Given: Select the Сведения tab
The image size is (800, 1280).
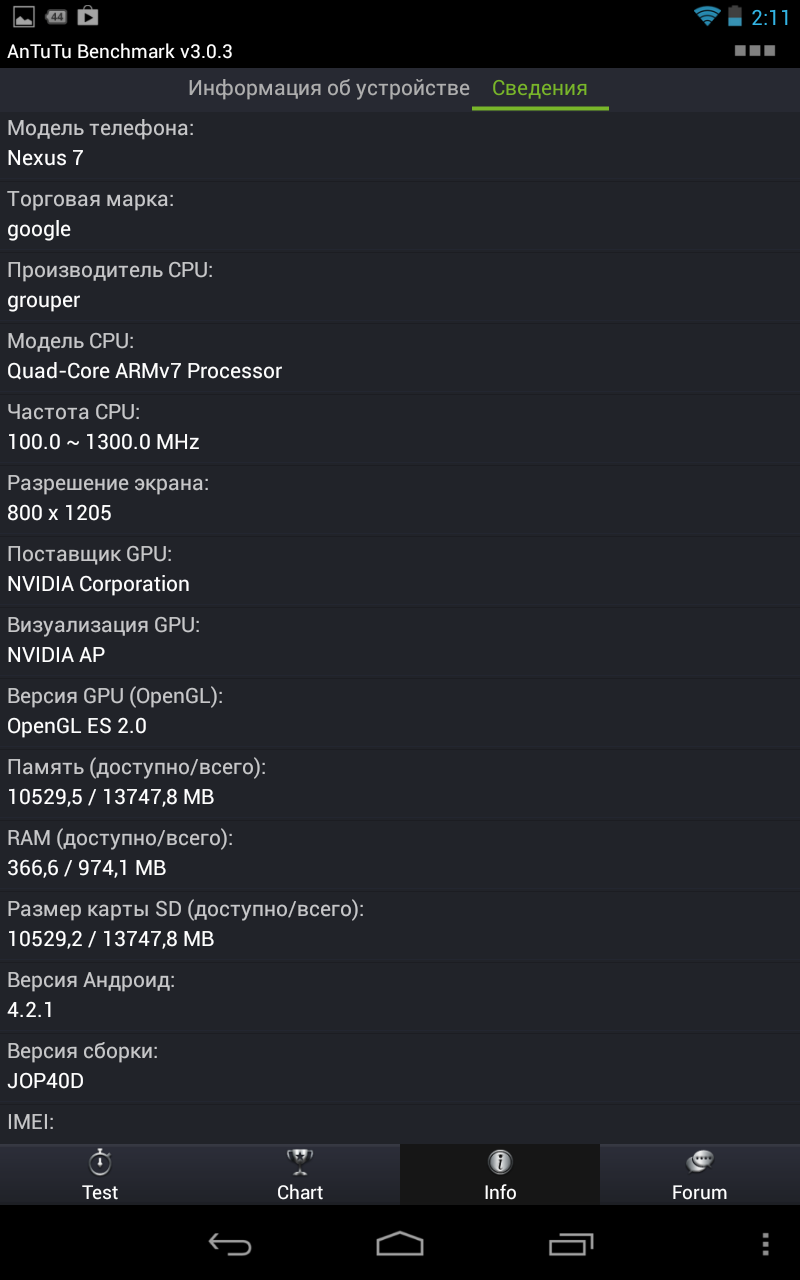Looking at the screenshot, I should tap(540, 88).
